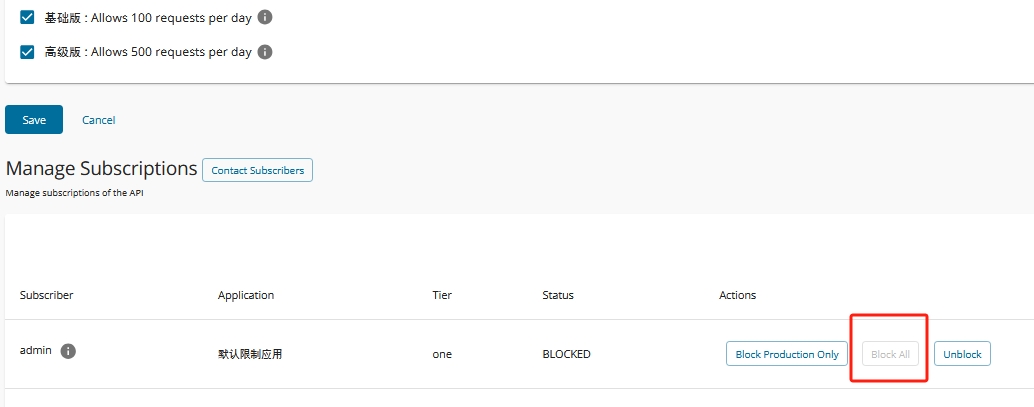1034x407 pixels.
Task: Select the Application column header
Action: [246, 295]
